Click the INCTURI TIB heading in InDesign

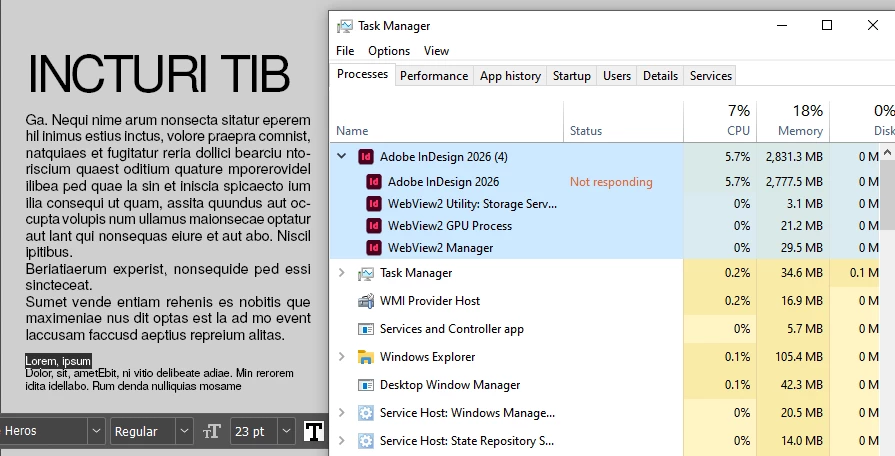159,74
